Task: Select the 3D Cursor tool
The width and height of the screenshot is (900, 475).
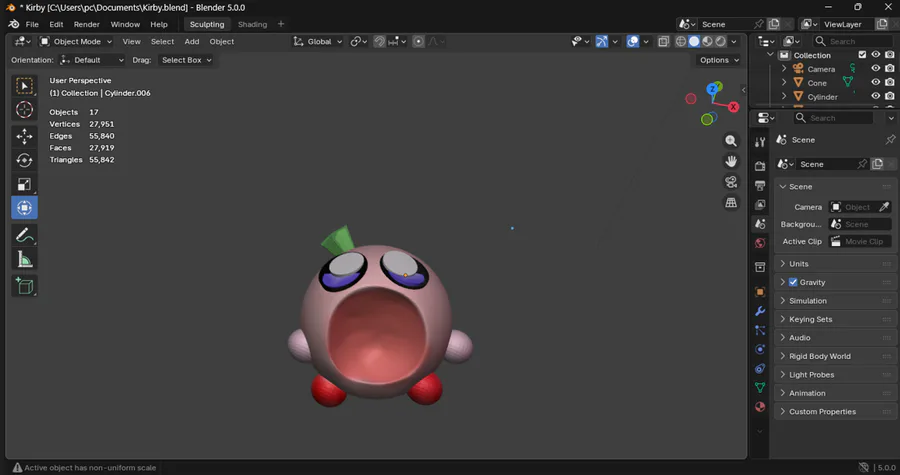Action: (24, 110)
